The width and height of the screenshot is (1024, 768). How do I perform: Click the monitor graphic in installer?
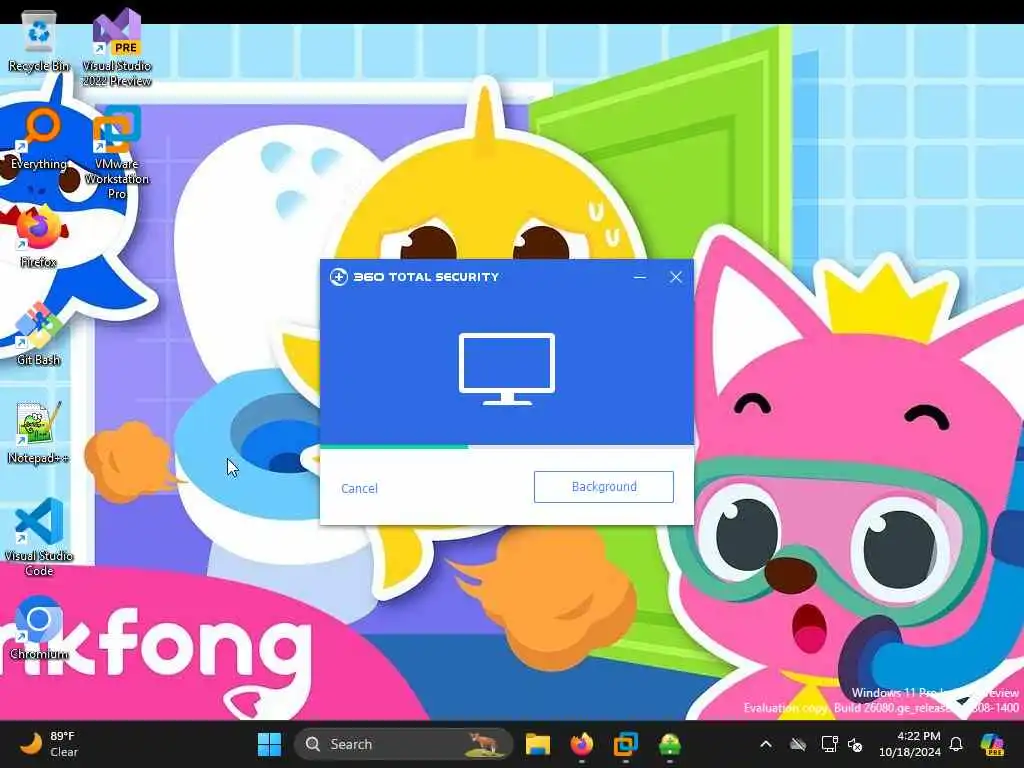pyautogui.click(x=507, y=369)
